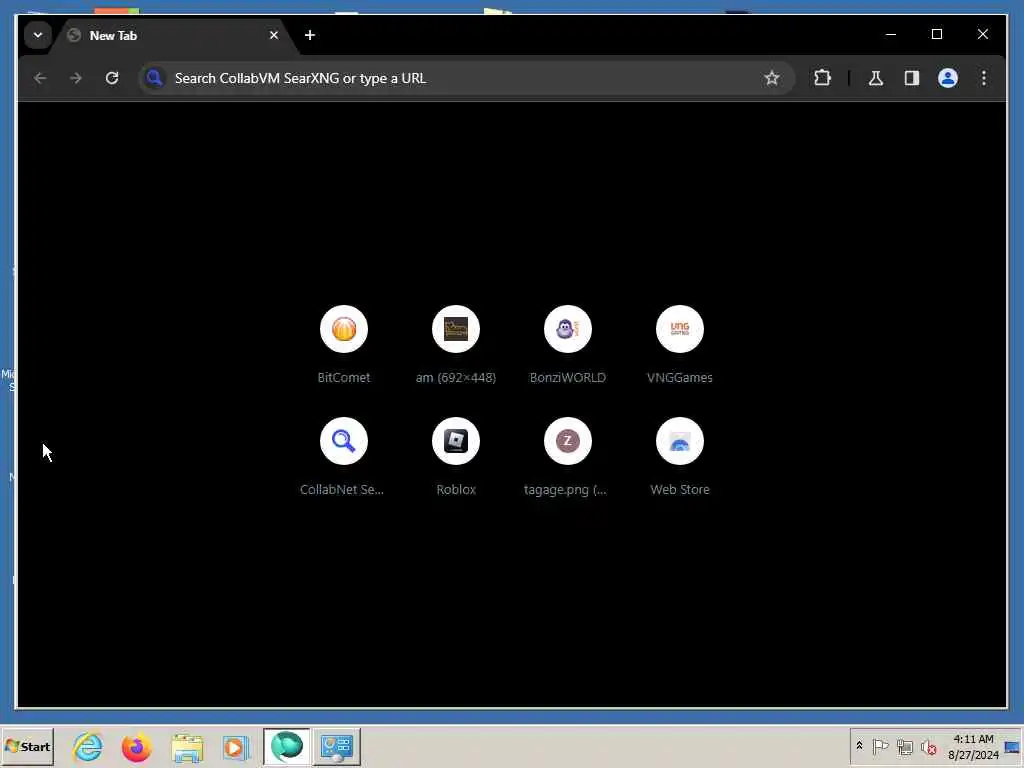1024x768 pixels.
Task: Click the browser Back arrow
Action: click(40, 78)
